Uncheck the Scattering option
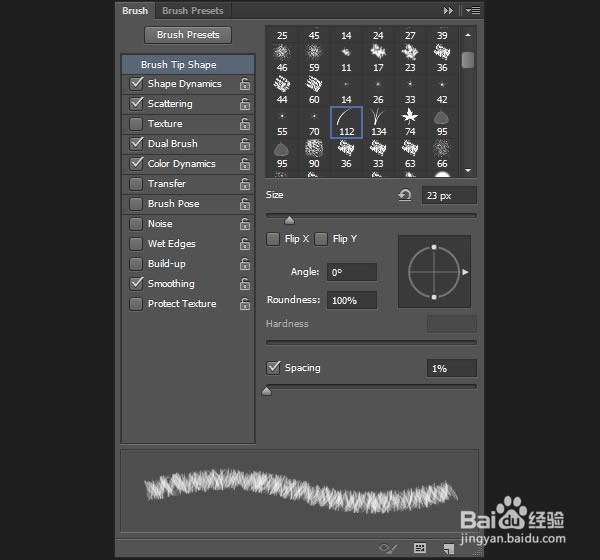Image resolution: width=600 pixels, height=560 pixels. pyautogui.click(x=136, y=104)
